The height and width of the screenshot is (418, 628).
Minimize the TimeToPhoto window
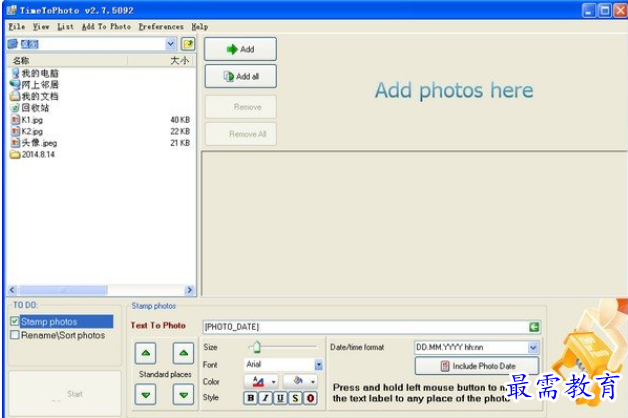589,10
